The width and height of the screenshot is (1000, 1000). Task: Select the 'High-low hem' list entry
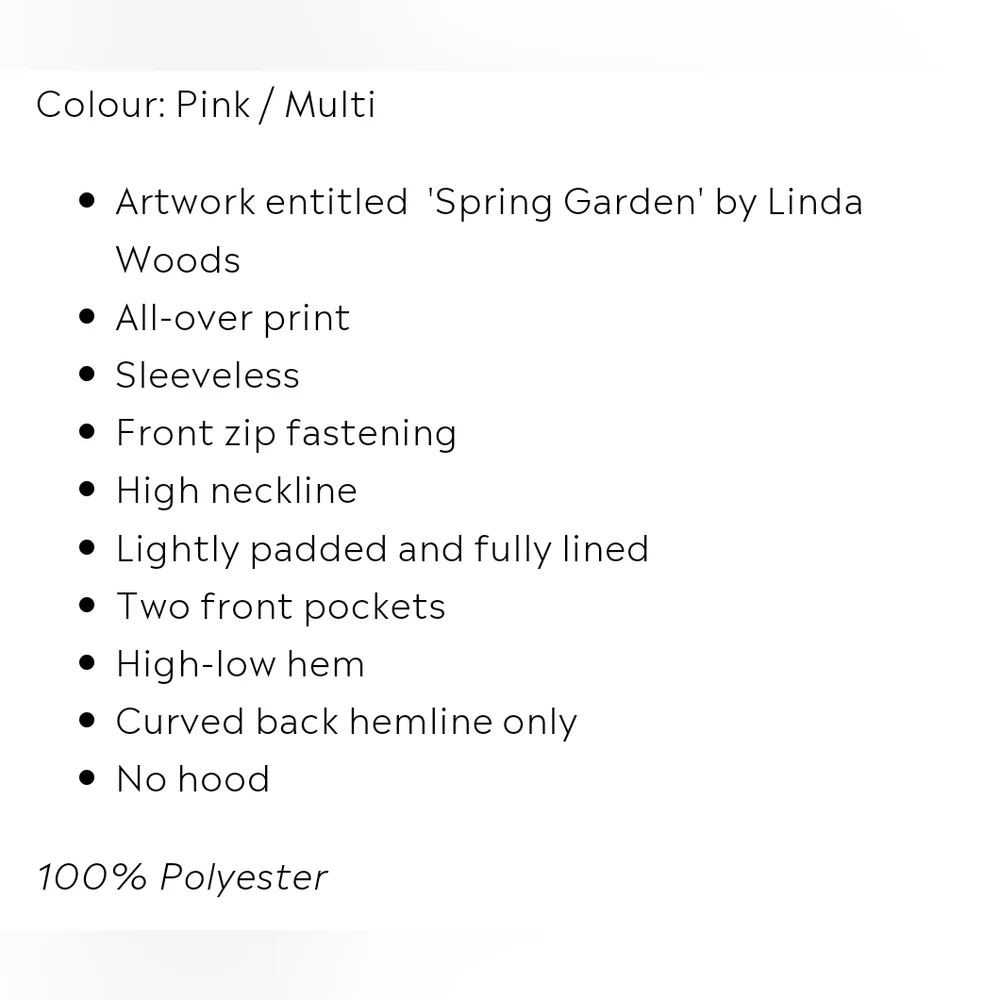[240, 664]
